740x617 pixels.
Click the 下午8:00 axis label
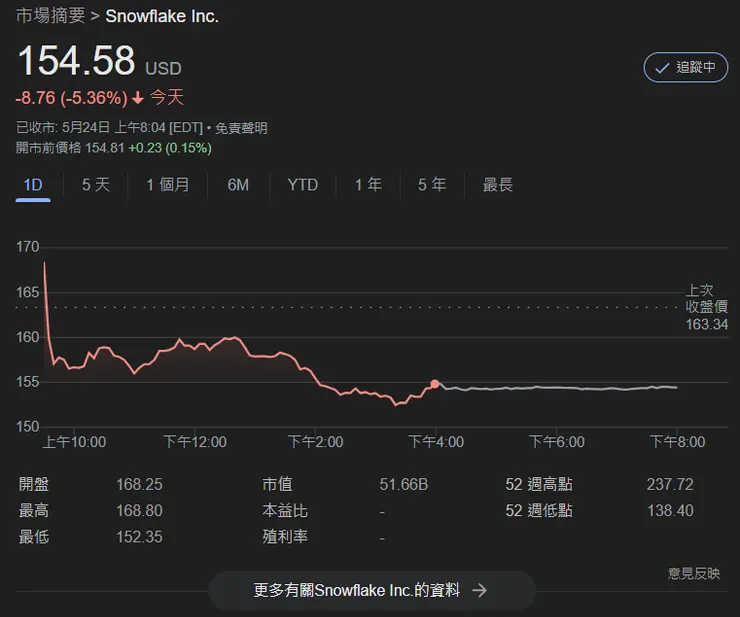[x=678, y=442]
